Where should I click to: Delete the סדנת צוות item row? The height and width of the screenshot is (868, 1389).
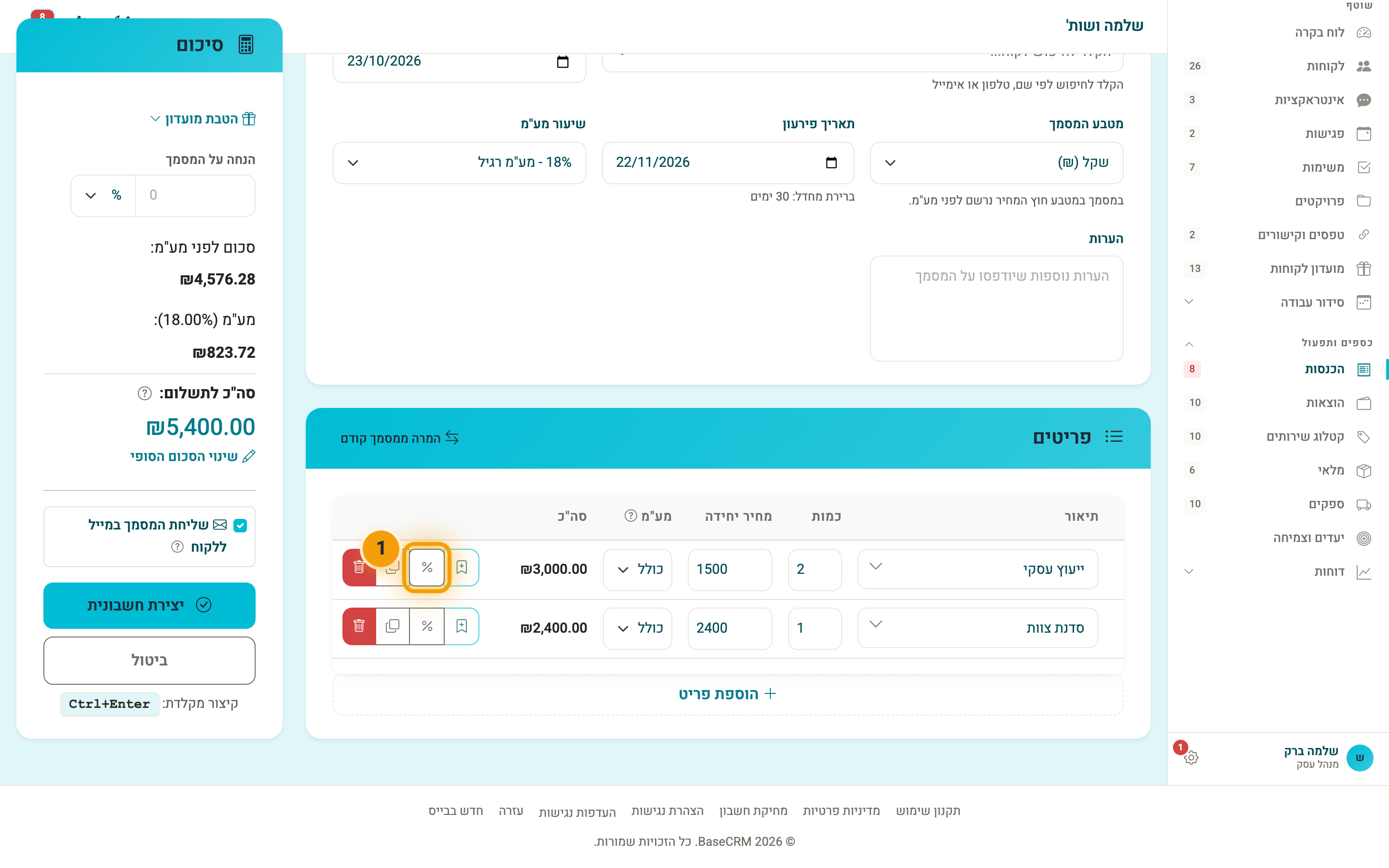point(359,626)
